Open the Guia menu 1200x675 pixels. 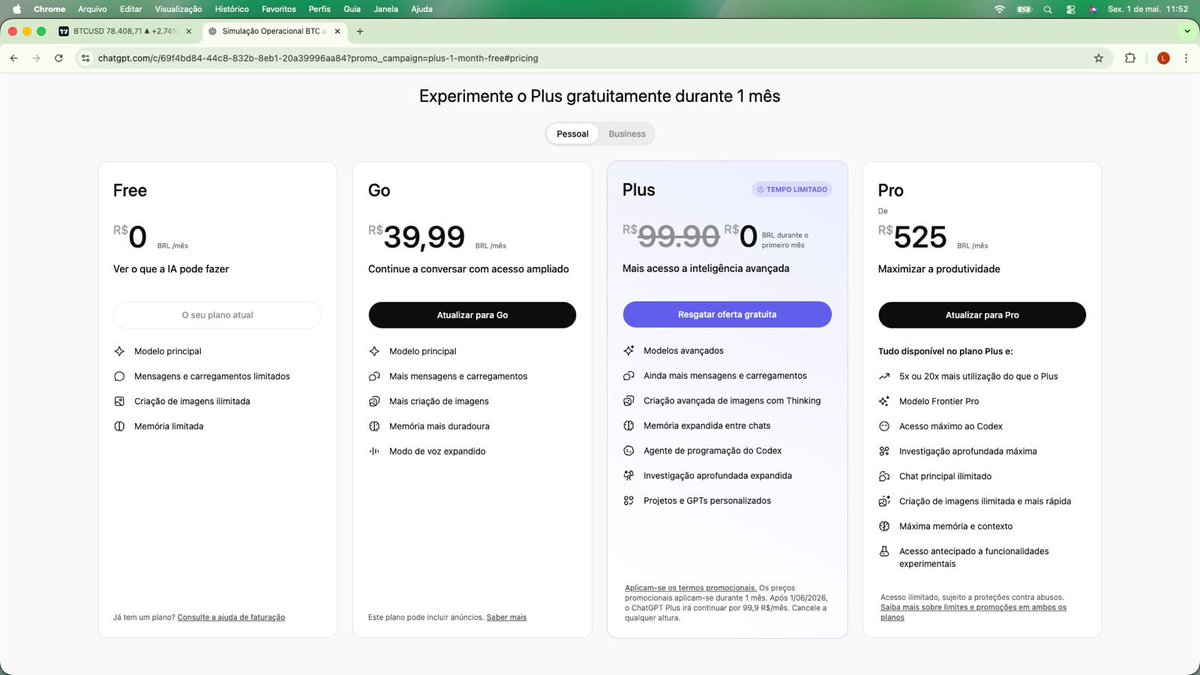[x=352, y=9]
